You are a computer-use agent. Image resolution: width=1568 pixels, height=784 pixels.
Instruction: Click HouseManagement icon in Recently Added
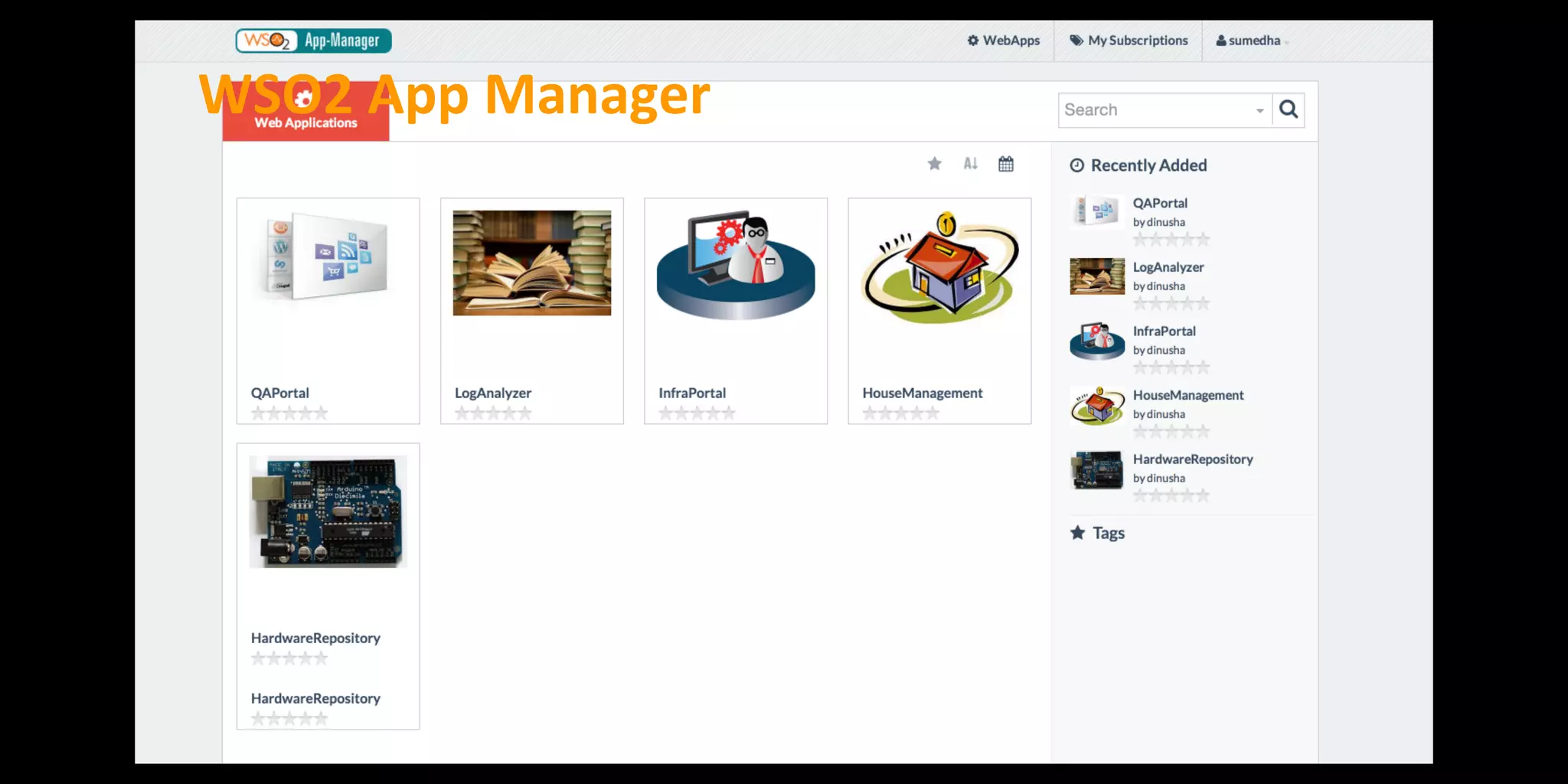pos(1097,406)
